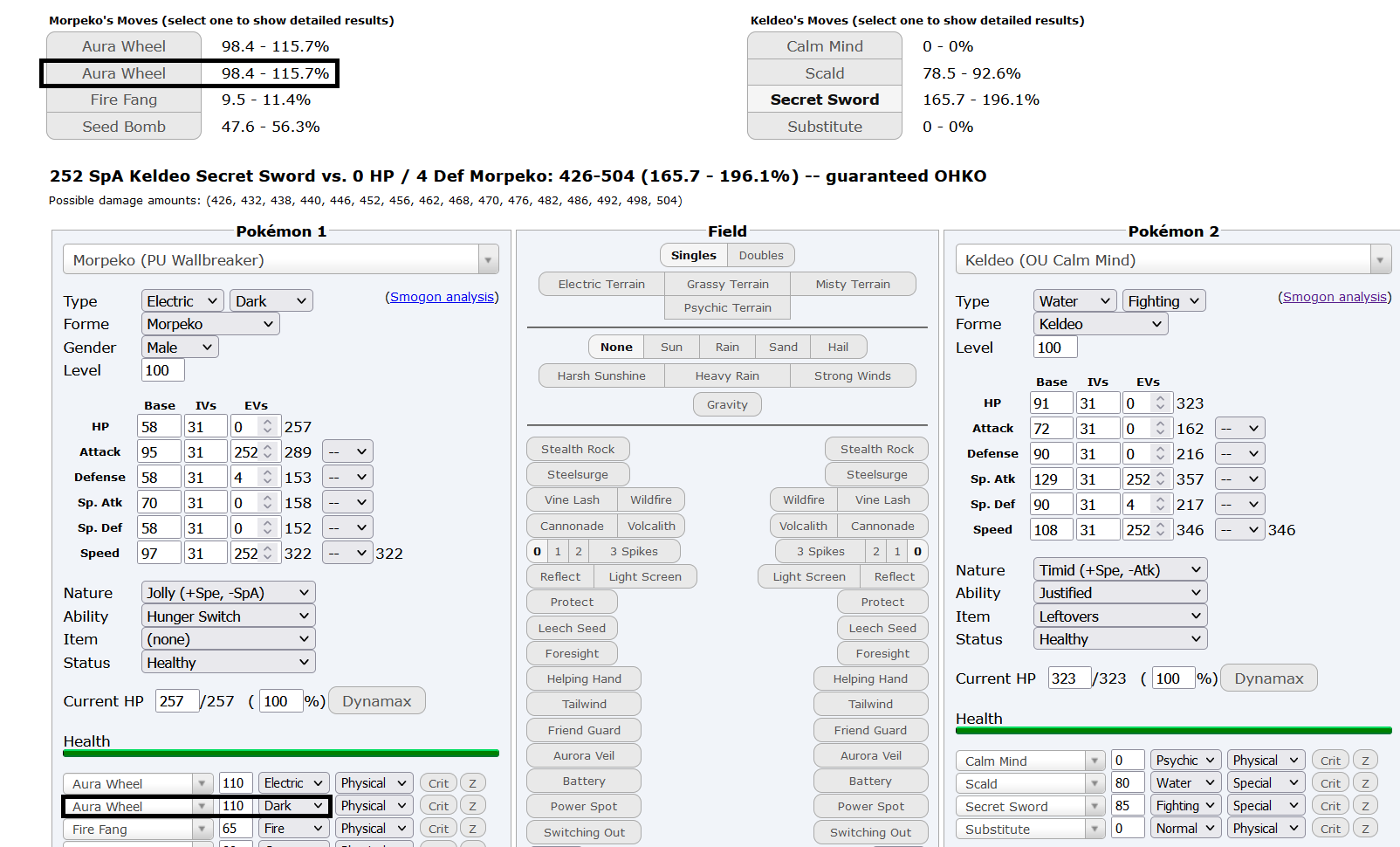Image resolution: width=1400 pixels, height=847 pixels.
Task: Enable Stealth Rock on Morpeko's side
Action: click(577, 449)
